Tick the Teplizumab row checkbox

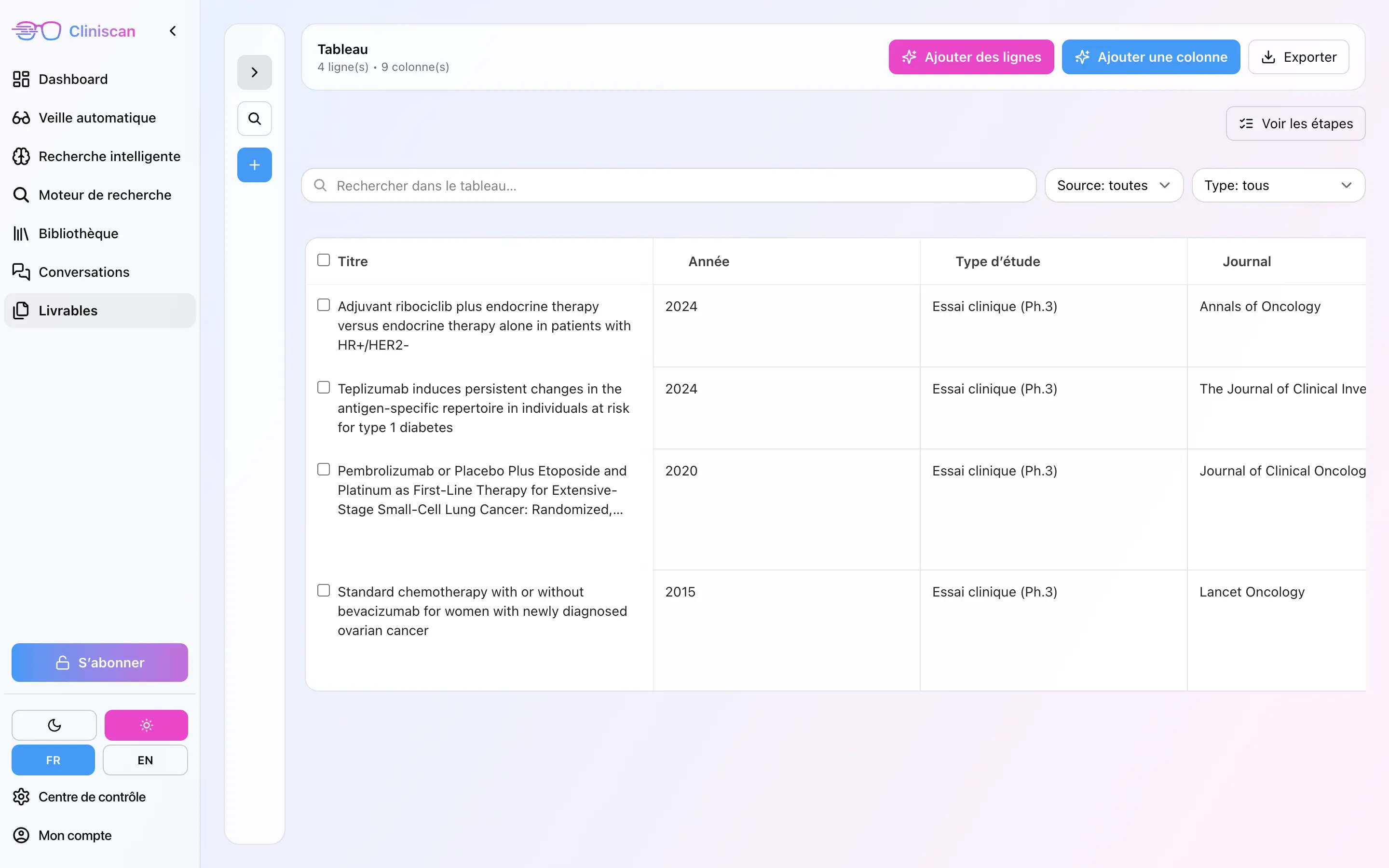(324, 388)
